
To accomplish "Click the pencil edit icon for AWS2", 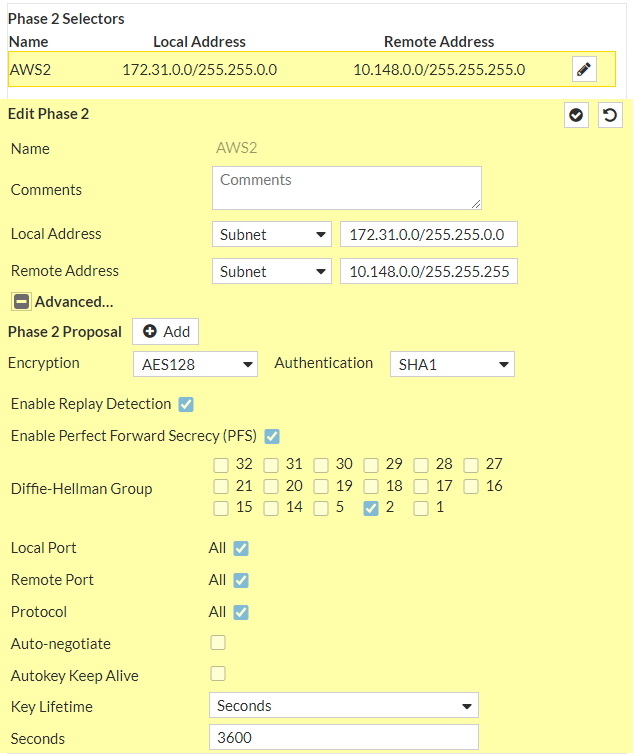I will tap(585, 69).
